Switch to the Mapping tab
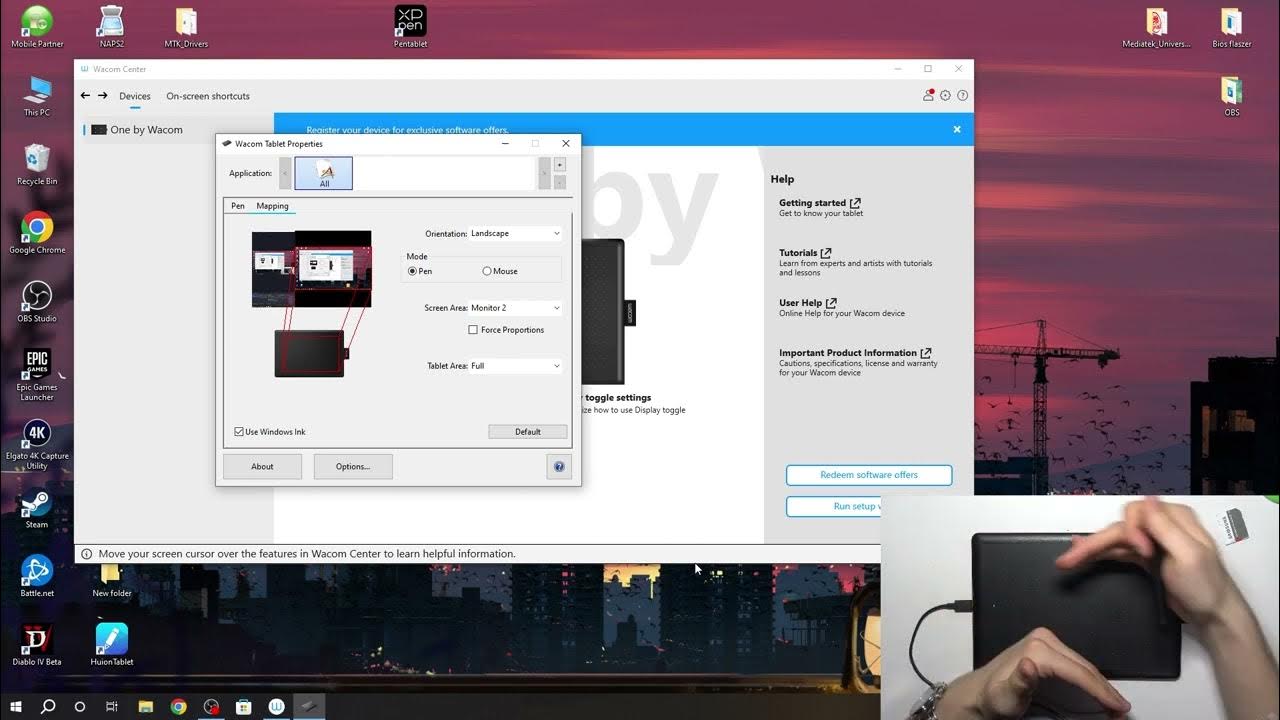The image size is (1280, 720). tap(272, 206)
